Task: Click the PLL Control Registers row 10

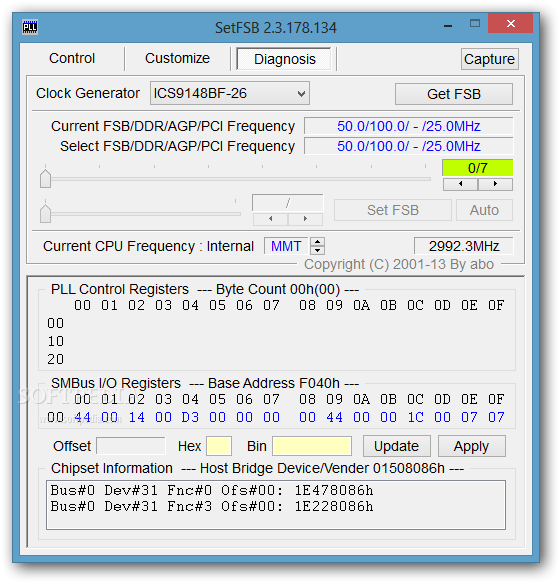Action: (x=55, y=341)
